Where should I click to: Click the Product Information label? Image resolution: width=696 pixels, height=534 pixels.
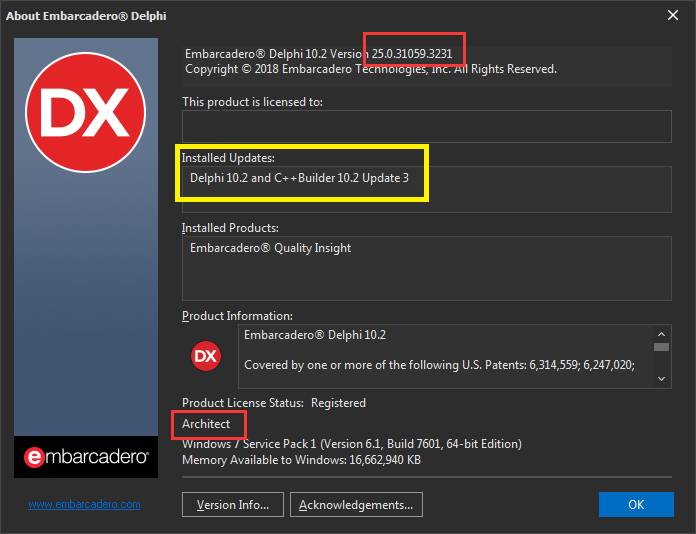(237, 316)
